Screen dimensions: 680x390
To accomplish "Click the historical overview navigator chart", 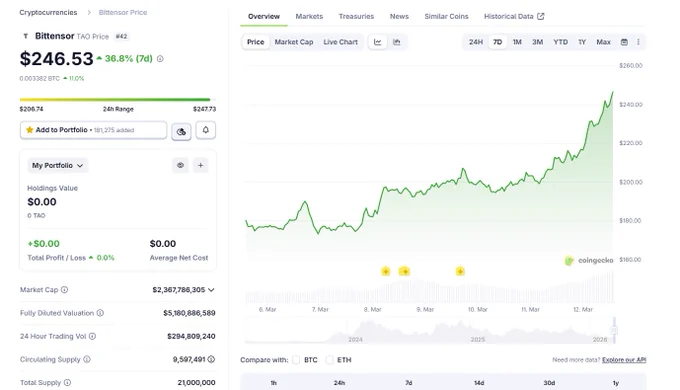I will pos(429,331).
